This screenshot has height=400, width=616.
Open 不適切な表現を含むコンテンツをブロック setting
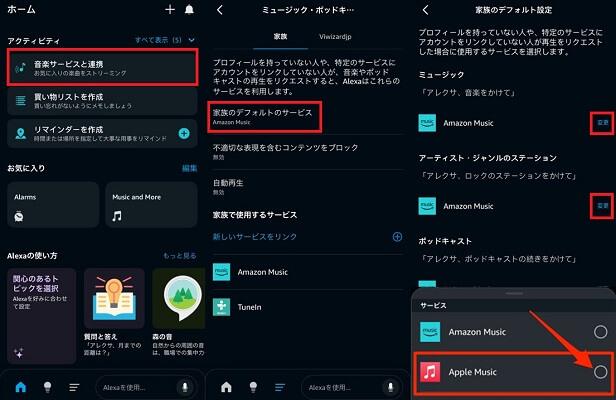pos(308,151)
